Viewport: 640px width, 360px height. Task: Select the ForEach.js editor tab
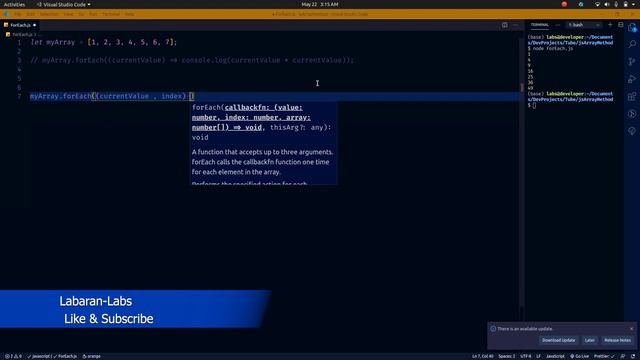pyautogui.click(x=20, y=25)
